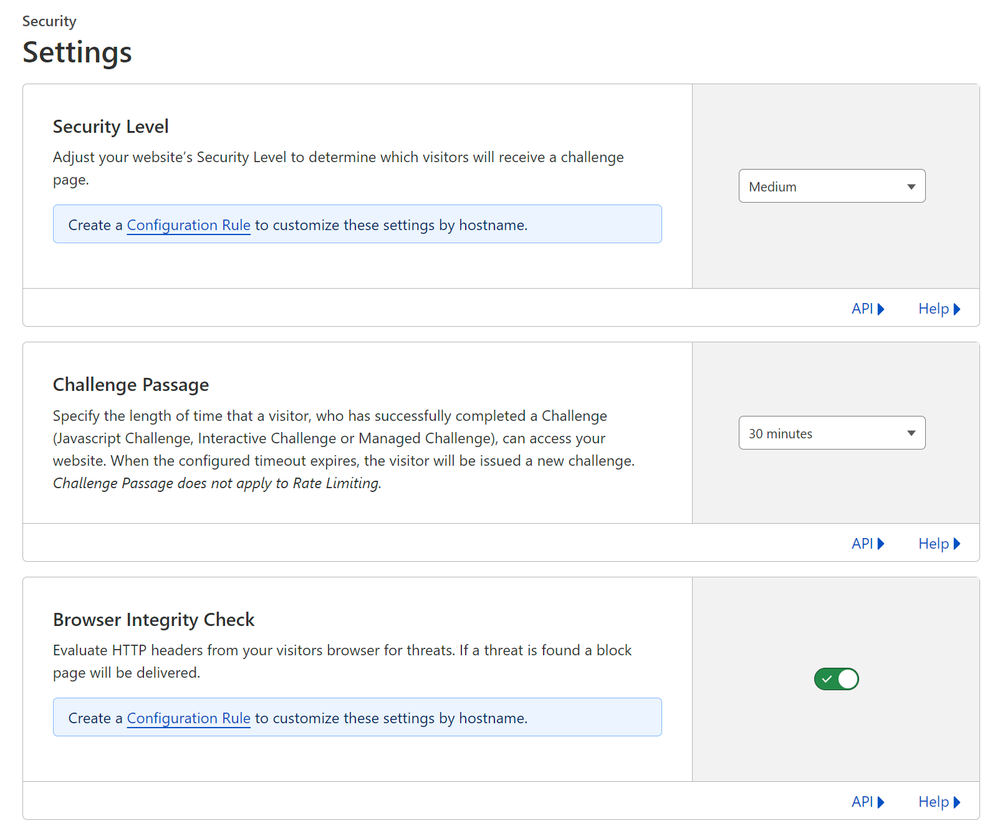Click the Security Level section heading
The width and height of the screenshot is (1000, 838).
tap(111, 127)
